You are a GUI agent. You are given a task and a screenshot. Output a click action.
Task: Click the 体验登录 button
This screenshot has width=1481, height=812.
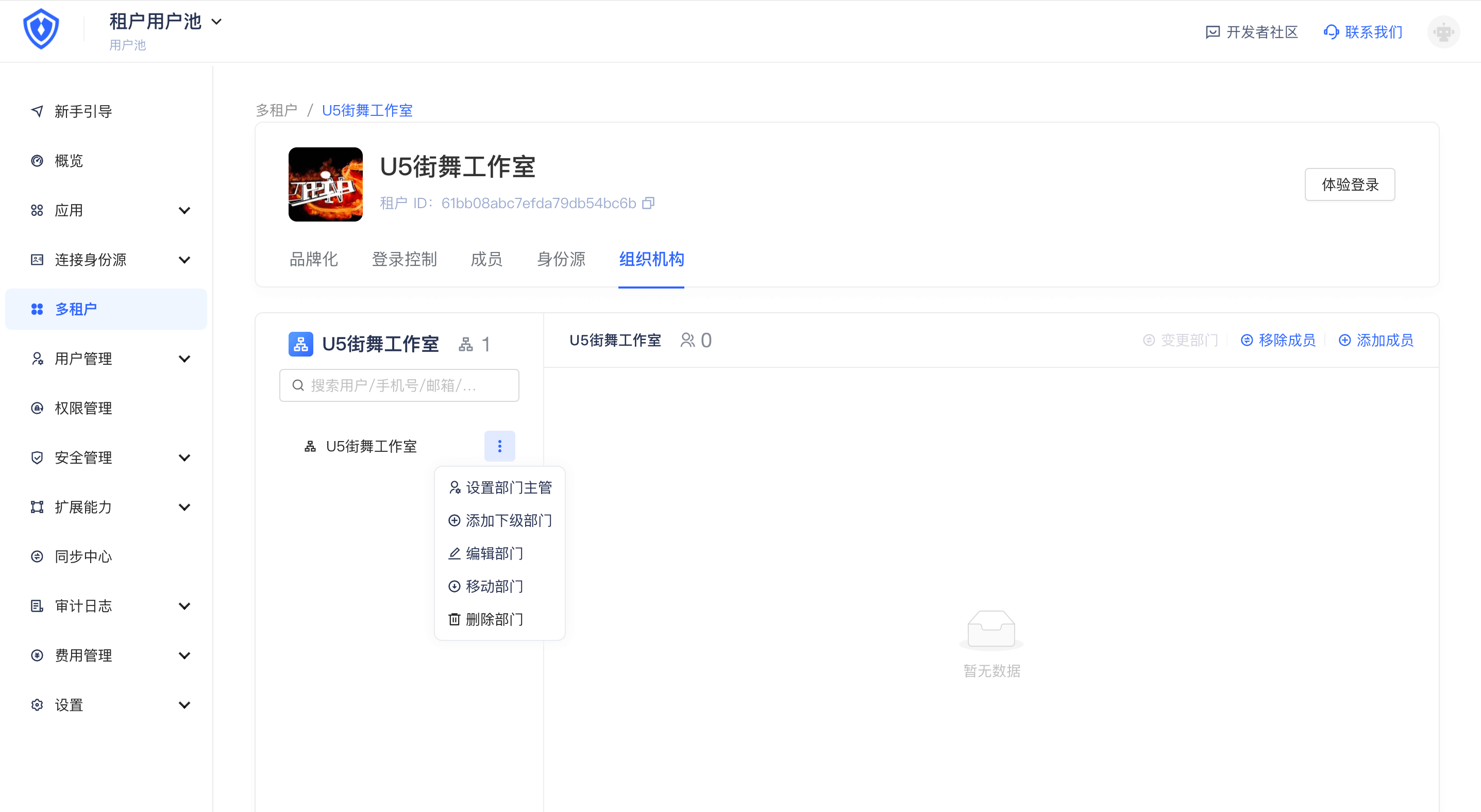1350,184
